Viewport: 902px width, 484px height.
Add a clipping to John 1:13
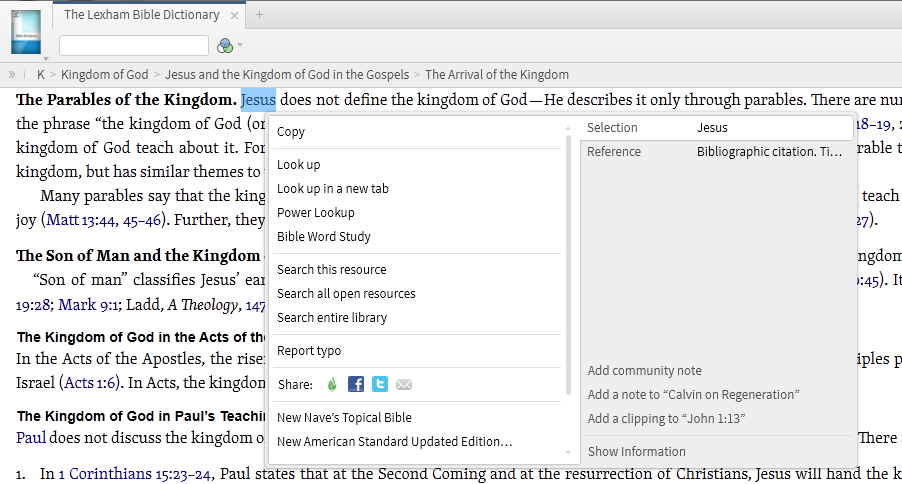pos(666,419)
